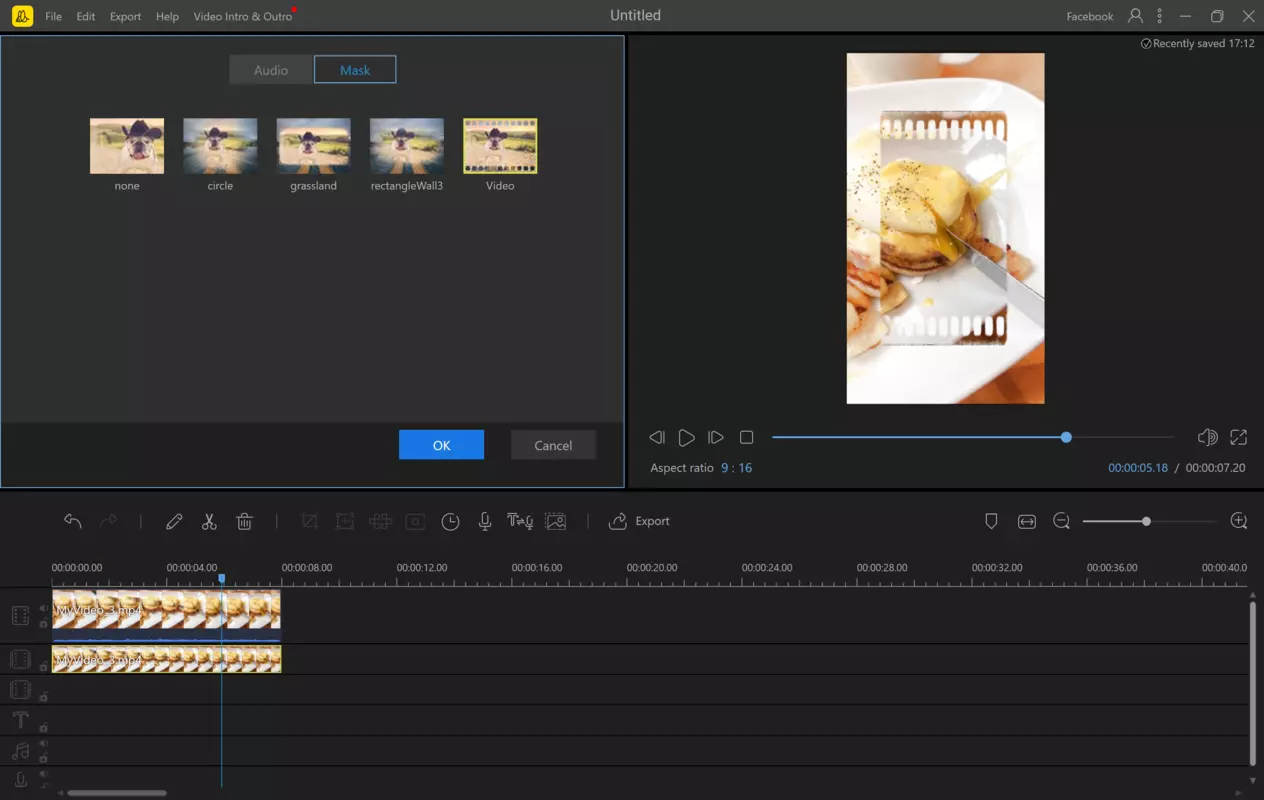Image resolution: width=1264 pixels, height=800 pixels.
Task: Play the preview video
Action: [686, 437]
